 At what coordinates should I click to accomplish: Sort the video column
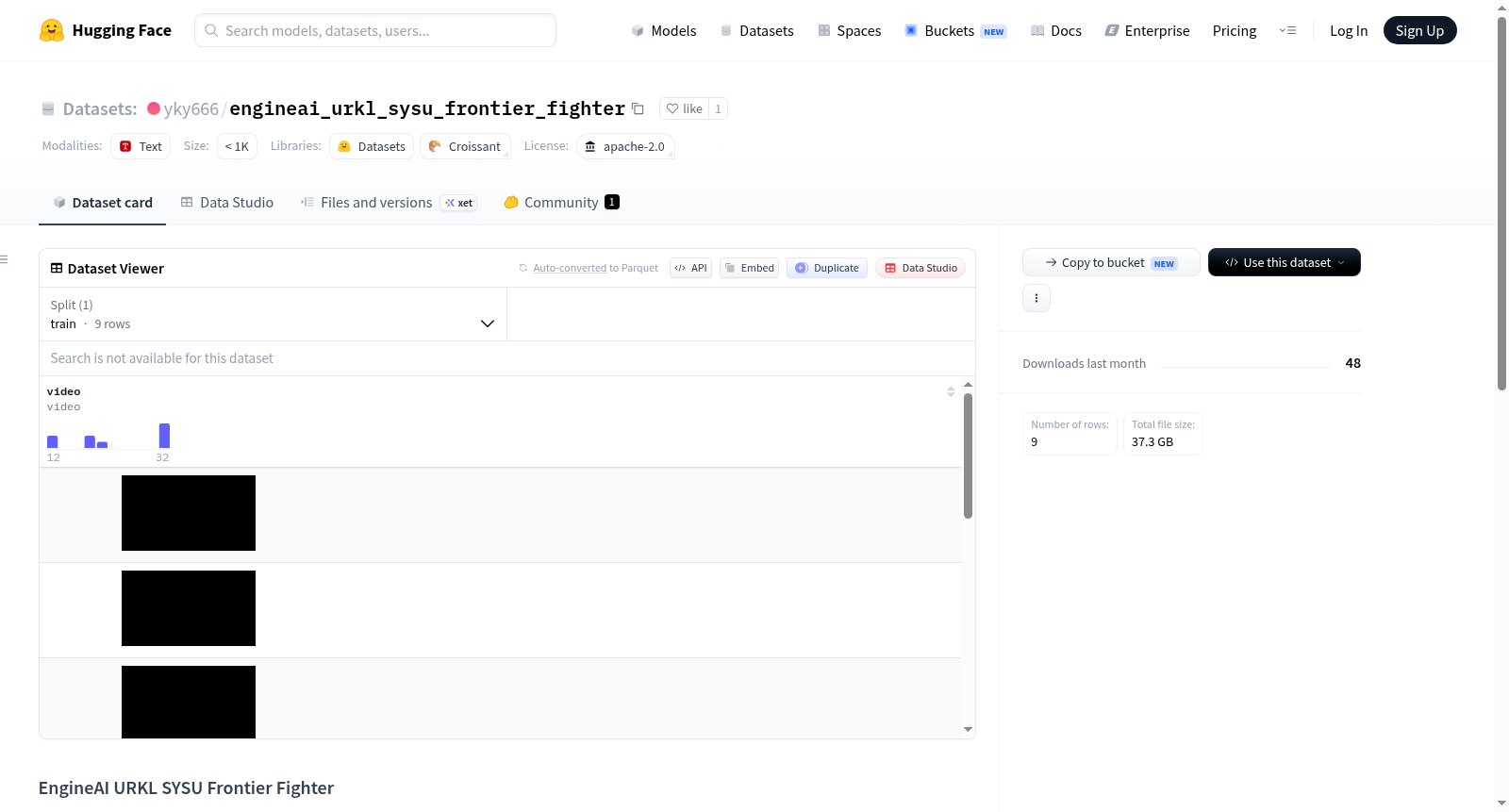[x=951, y=391]
